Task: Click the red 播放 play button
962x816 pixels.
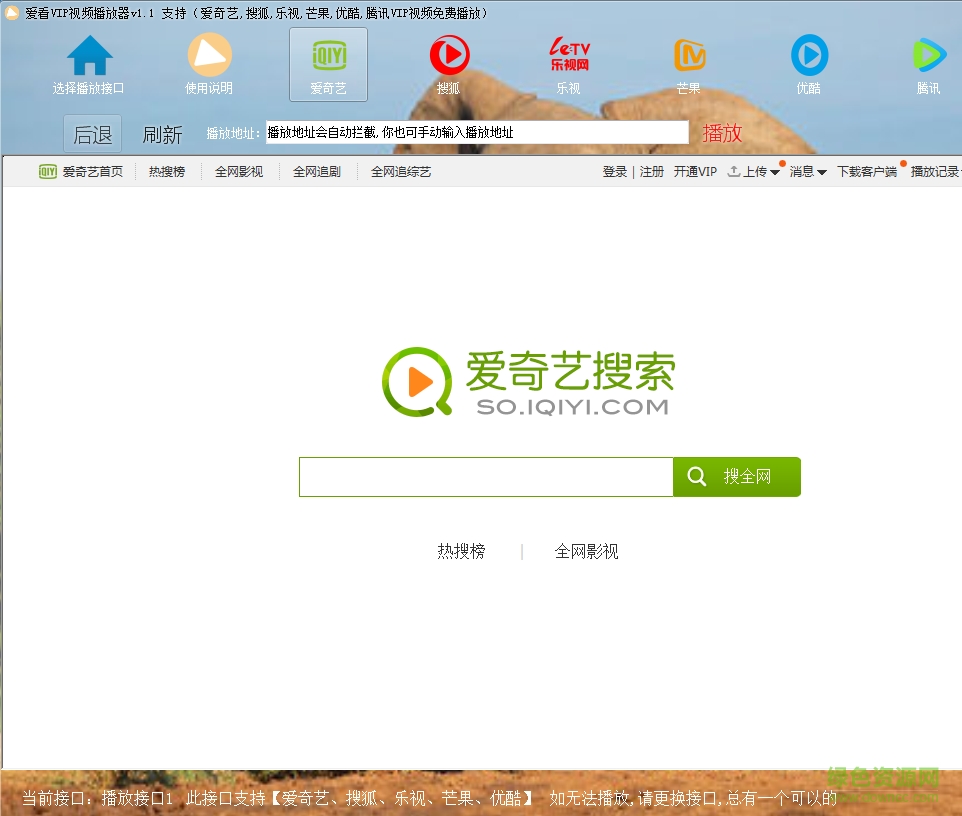Action: pos(722,132)
